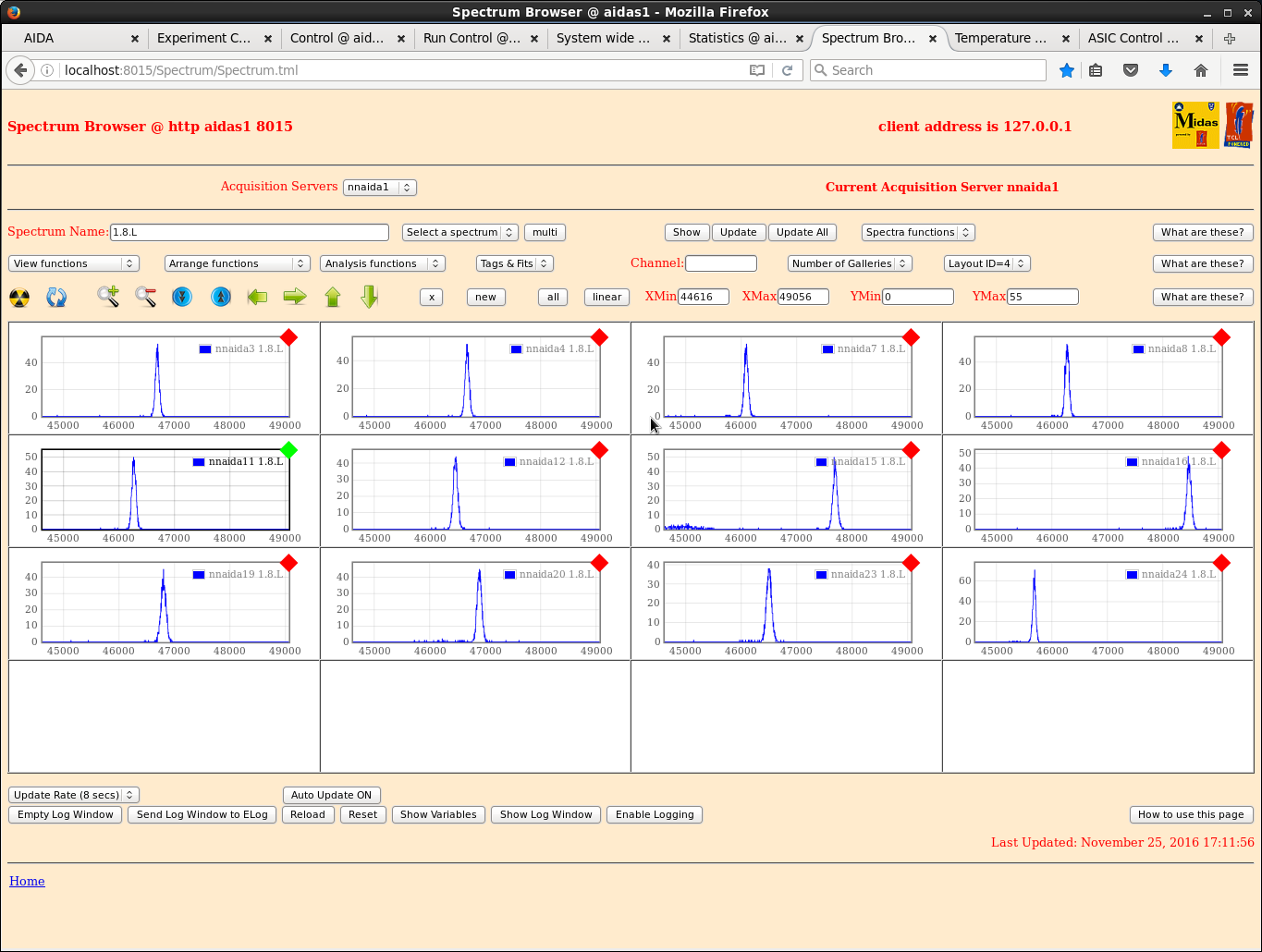Click the multi button
Screen dimensions: 1262x952
pyautogui.click(x=545, y=233)
